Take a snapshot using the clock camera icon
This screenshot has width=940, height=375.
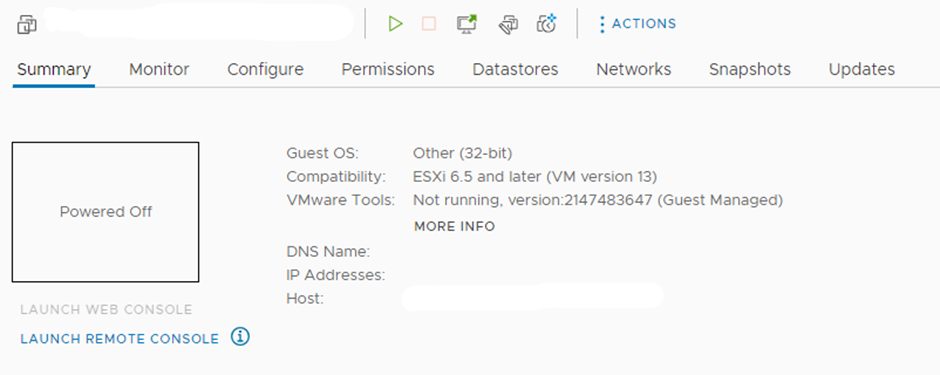(x=547, y=24)
